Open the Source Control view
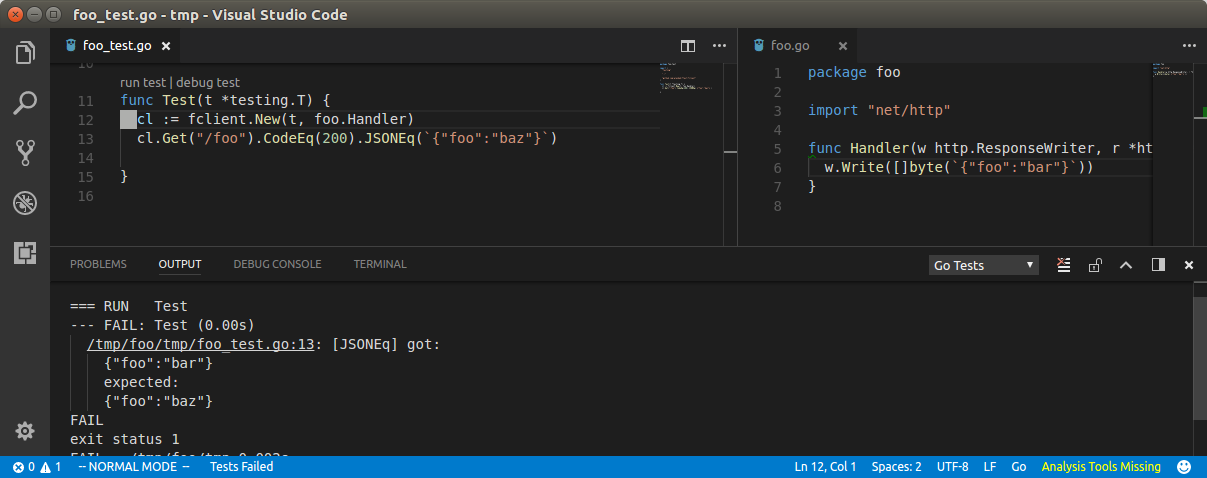 point(25,152)
